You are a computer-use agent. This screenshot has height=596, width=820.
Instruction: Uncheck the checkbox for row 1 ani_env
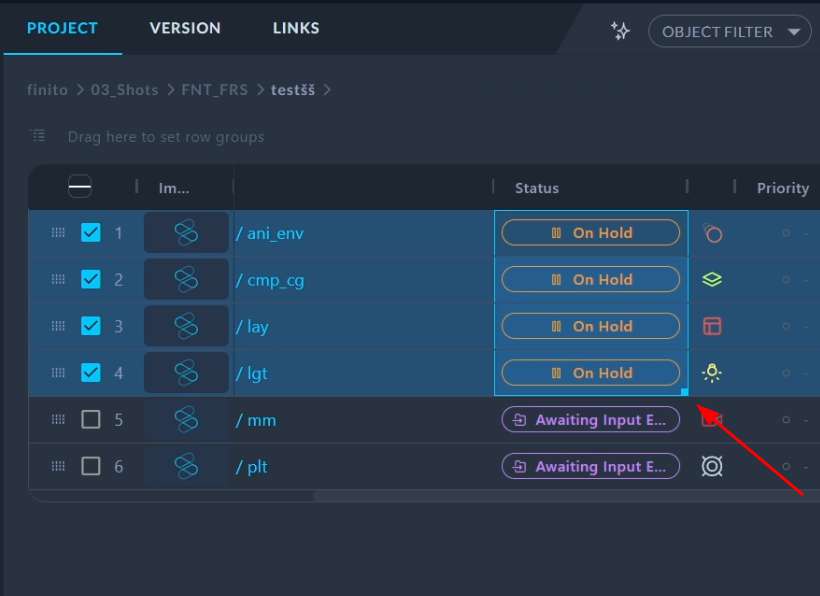click(x=91, y=233)
